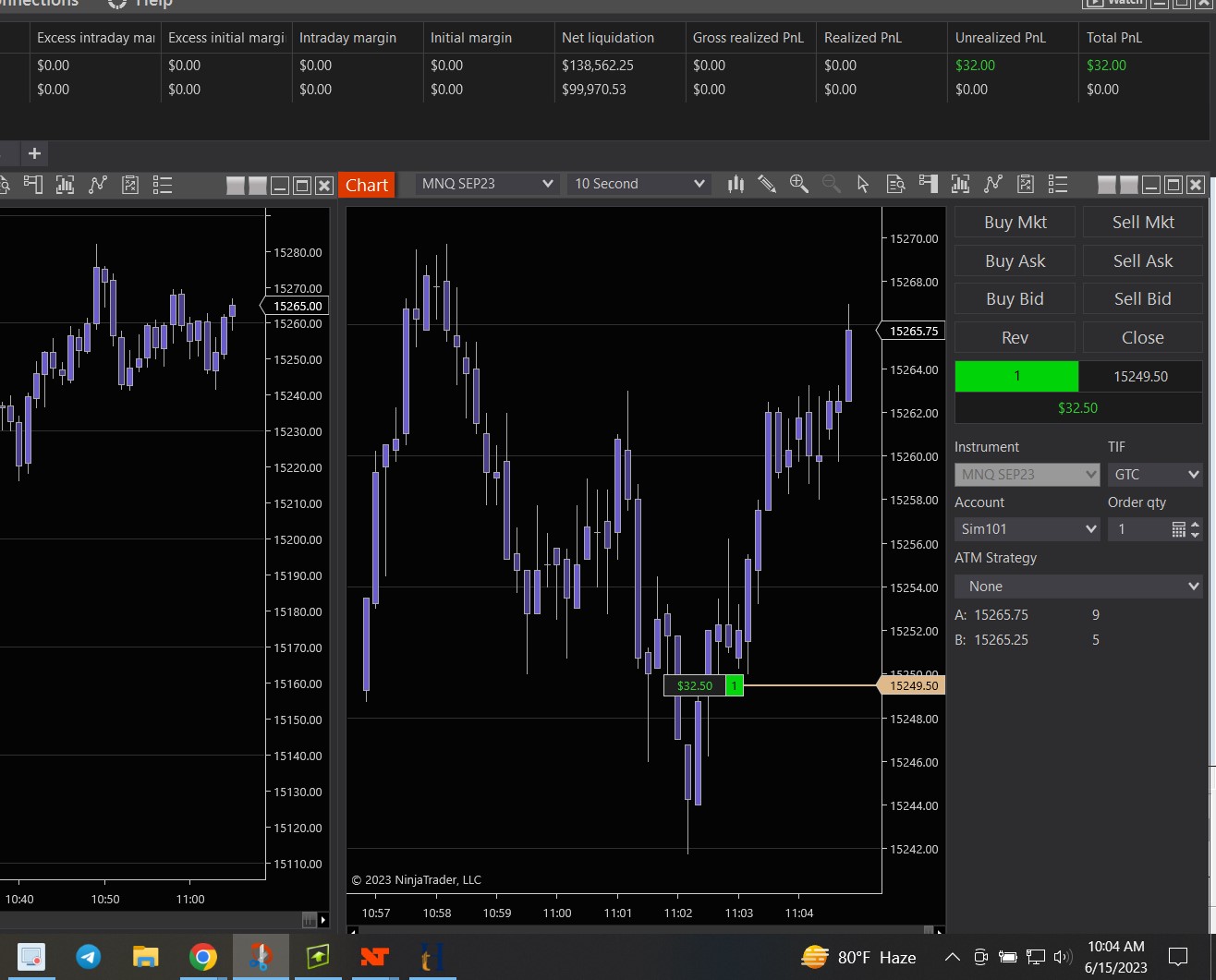Open the TIF dropdown showing GTC
Image resolution: width=1216 pixels, height=980 pixels.
coord(1155,475)
